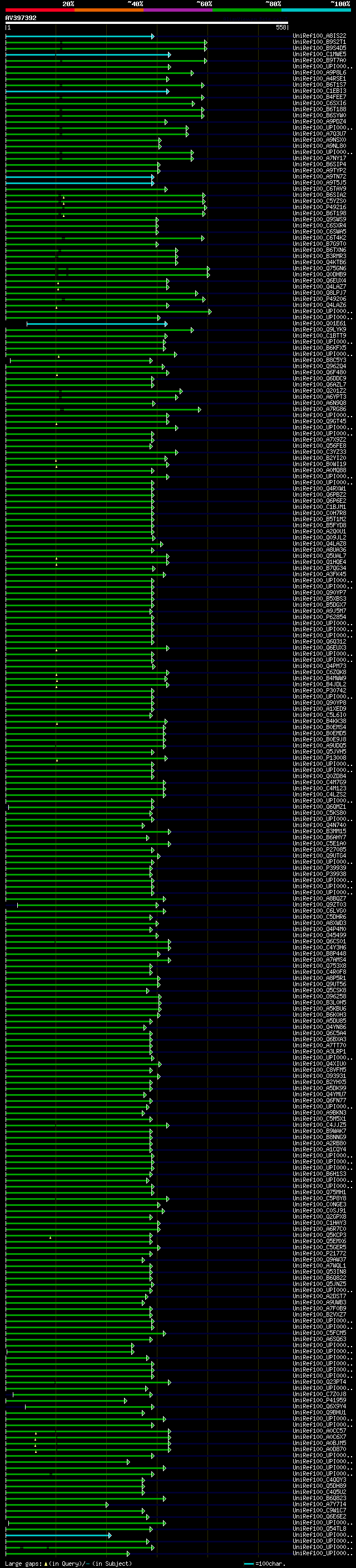Select label UniRef100_A7TT70
Screen dimensions: 356x1568
(x=319, y=1045)
